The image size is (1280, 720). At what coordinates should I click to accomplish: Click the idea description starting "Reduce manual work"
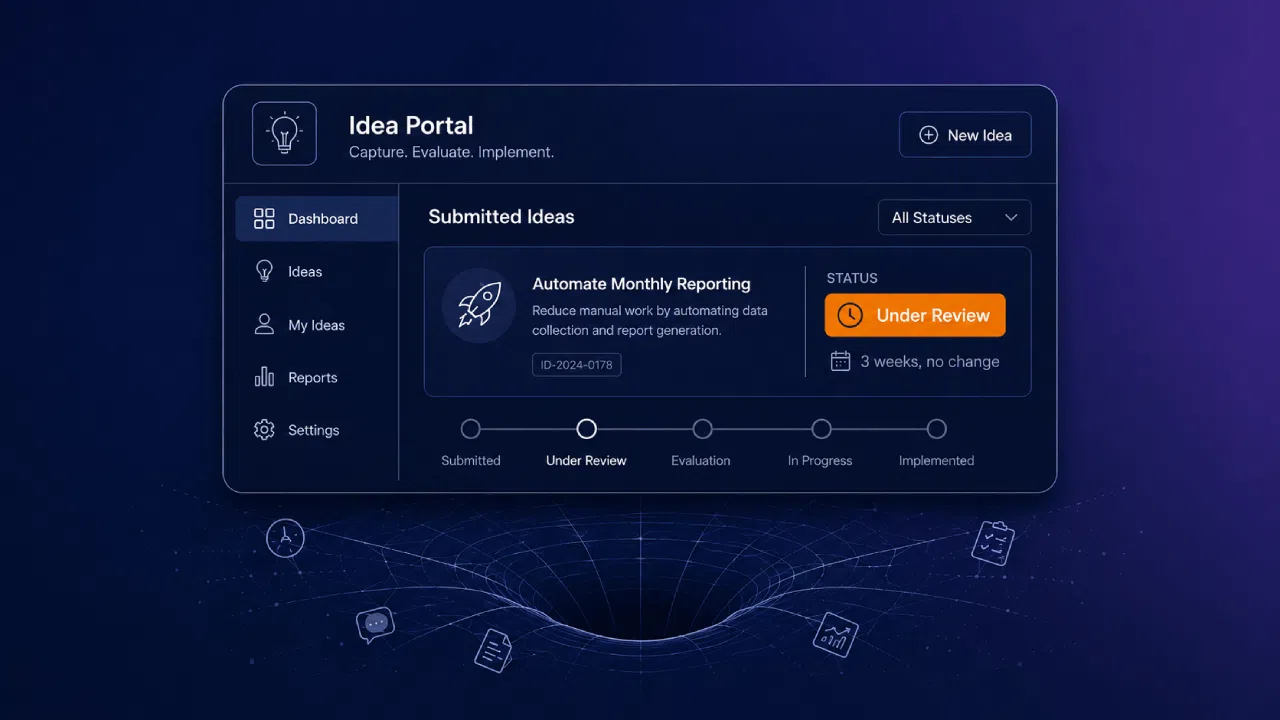click(650, 320)
